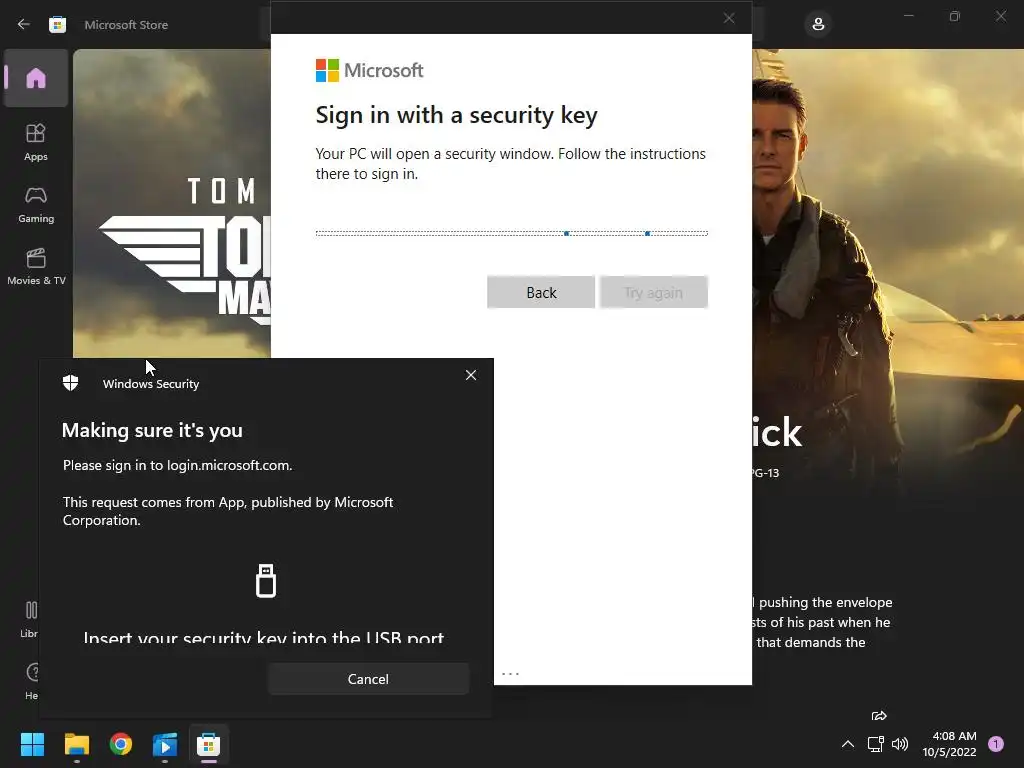Open the user account profile icon

[818, 24]
